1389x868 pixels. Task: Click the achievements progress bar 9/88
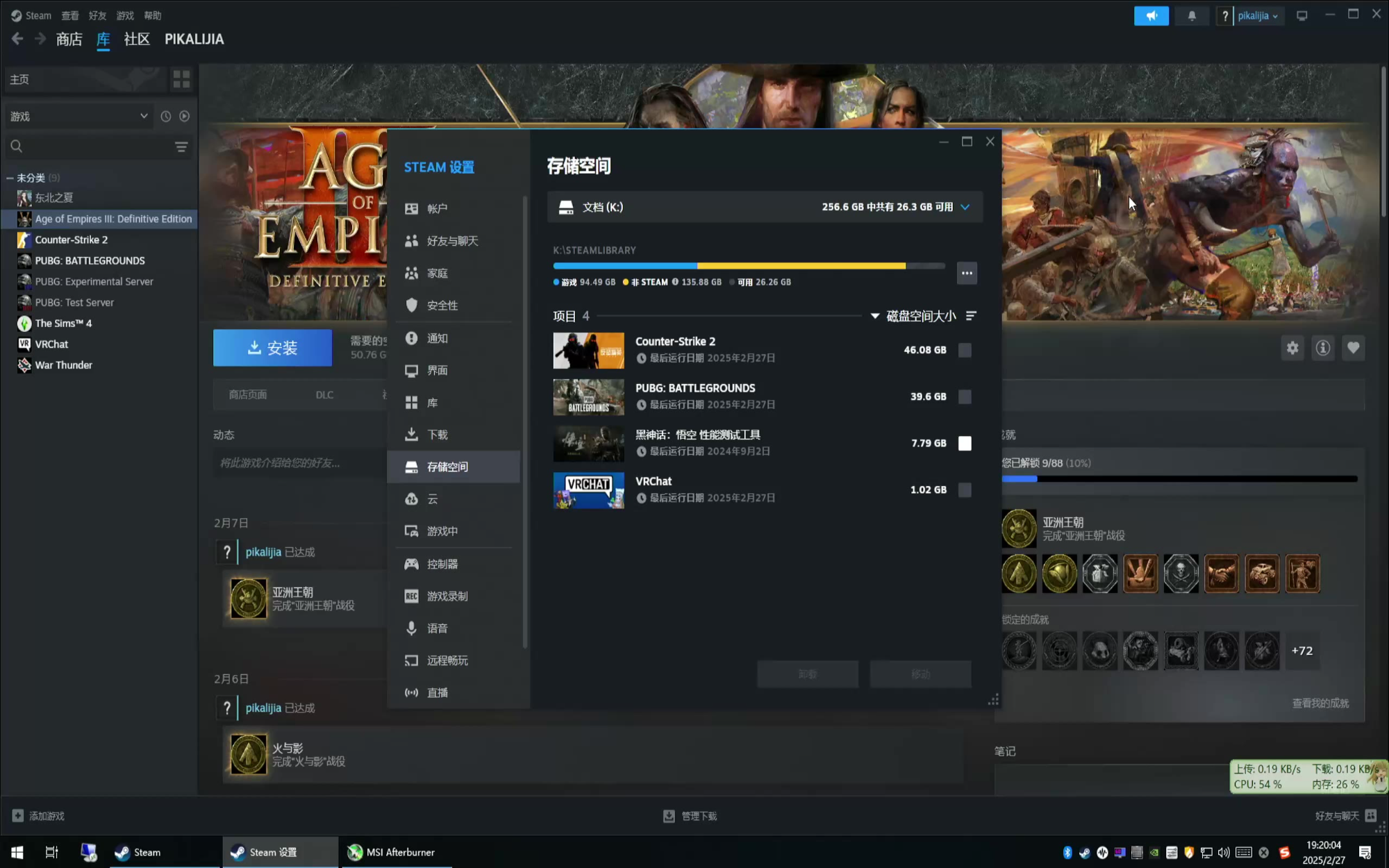pyautogui.click(x=1179, y=479)
